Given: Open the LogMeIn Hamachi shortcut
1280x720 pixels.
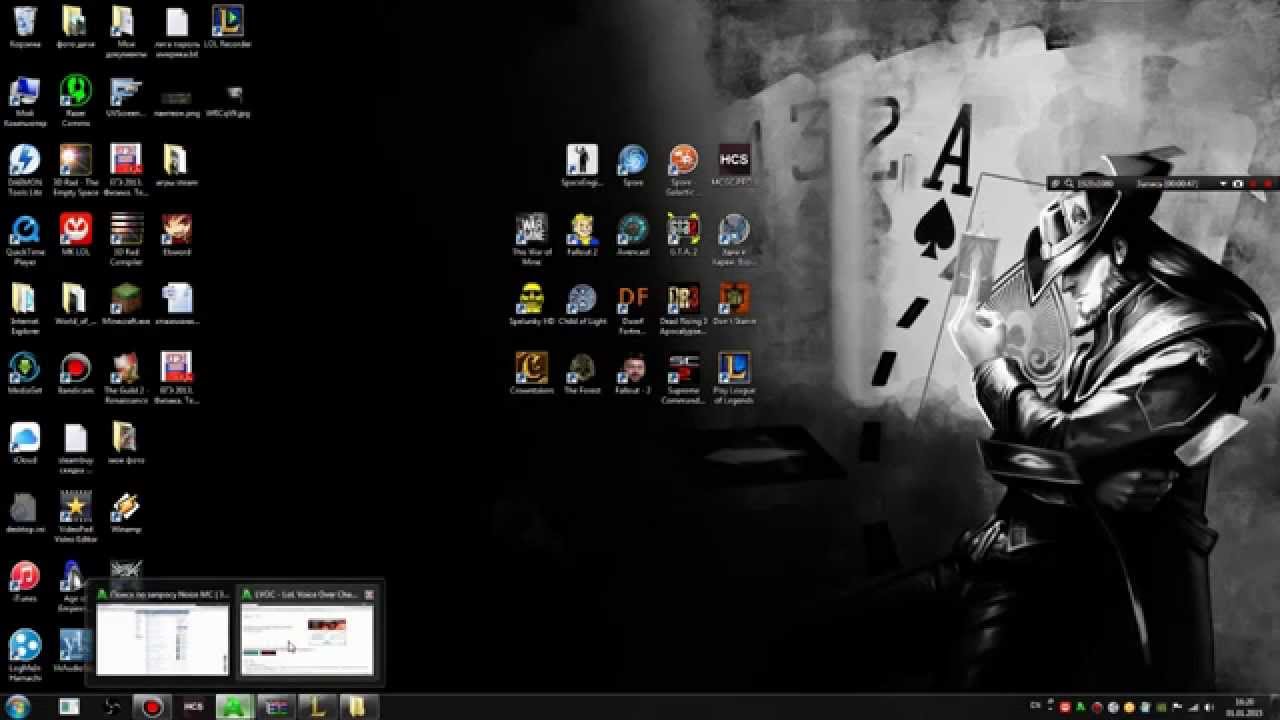Looking at the screenshot, I should click(25, 654).
